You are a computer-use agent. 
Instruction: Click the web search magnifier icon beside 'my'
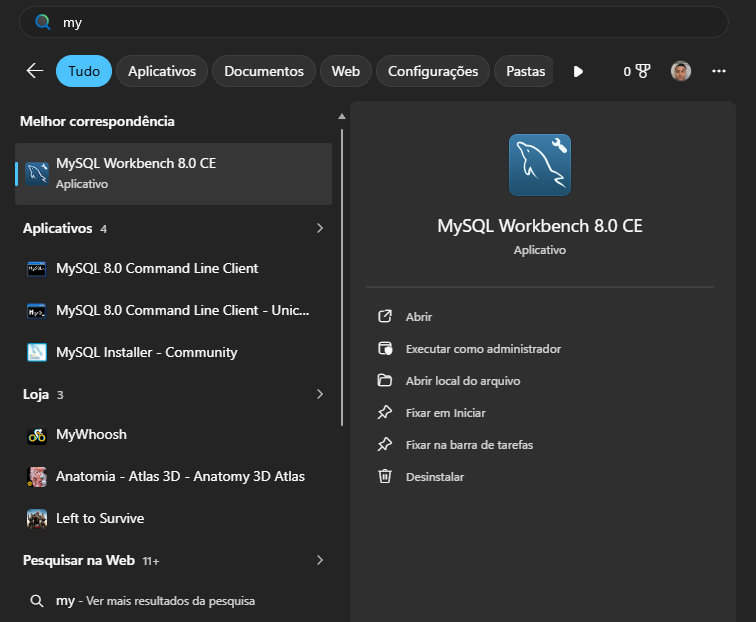click(x=37, y=601)
